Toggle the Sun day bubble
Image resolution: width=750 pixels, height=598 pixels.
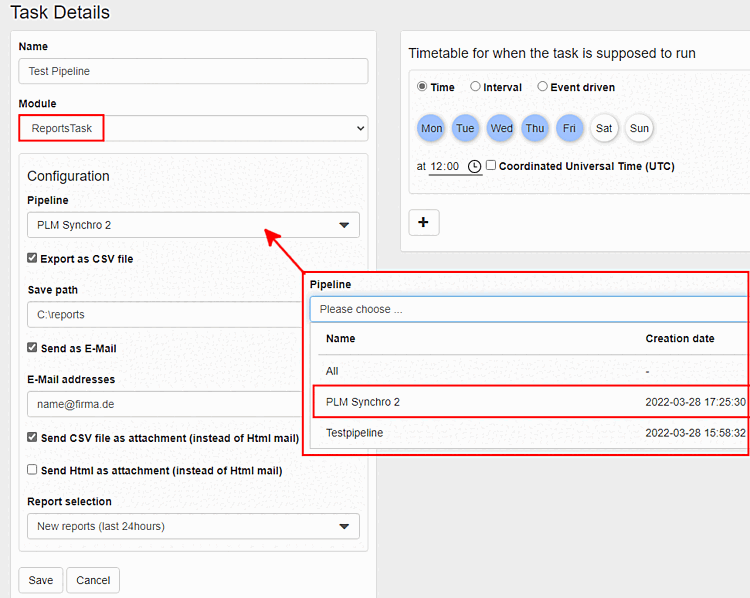click(639, 128)
